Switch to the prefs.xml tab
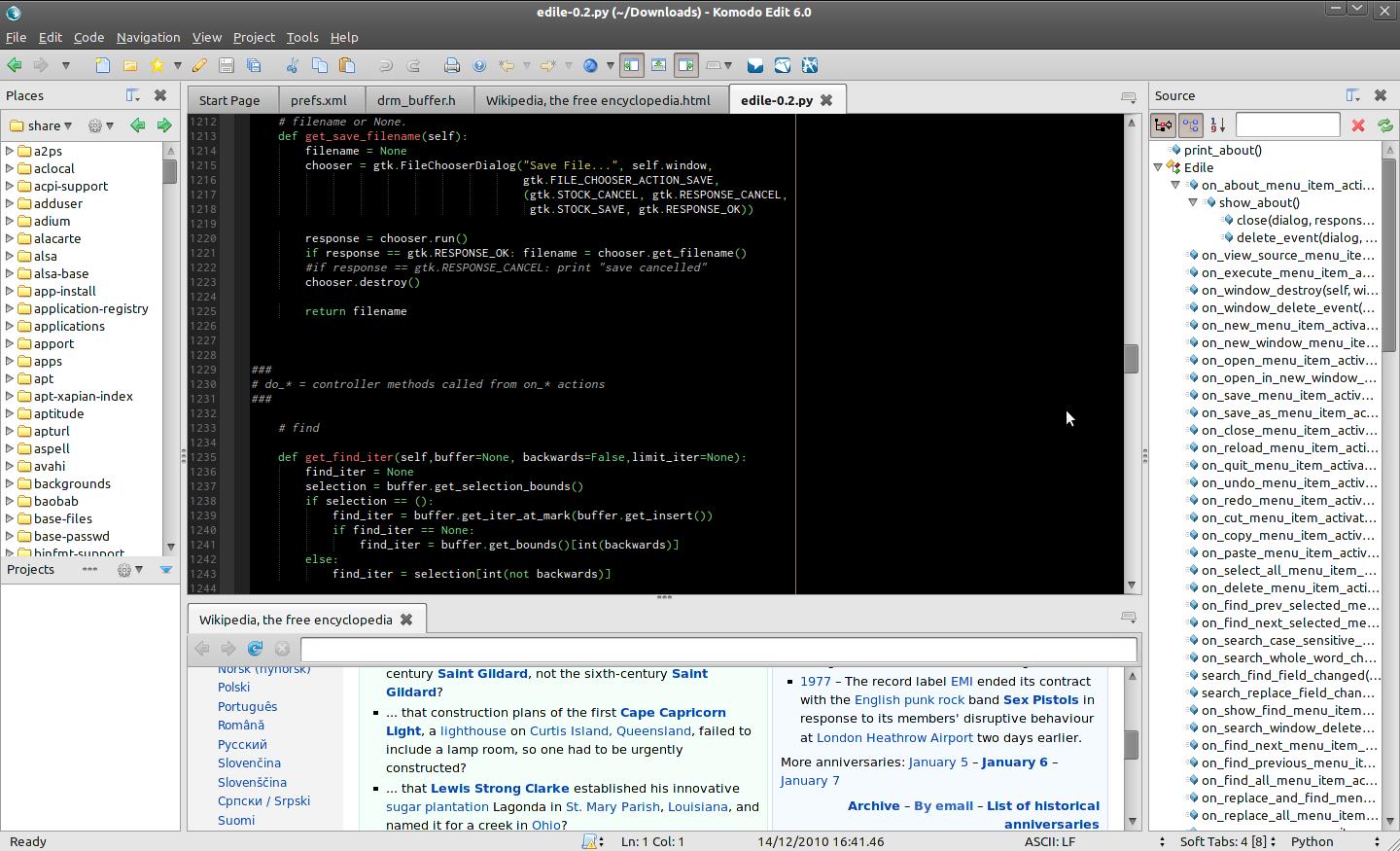 click(320, 99)
